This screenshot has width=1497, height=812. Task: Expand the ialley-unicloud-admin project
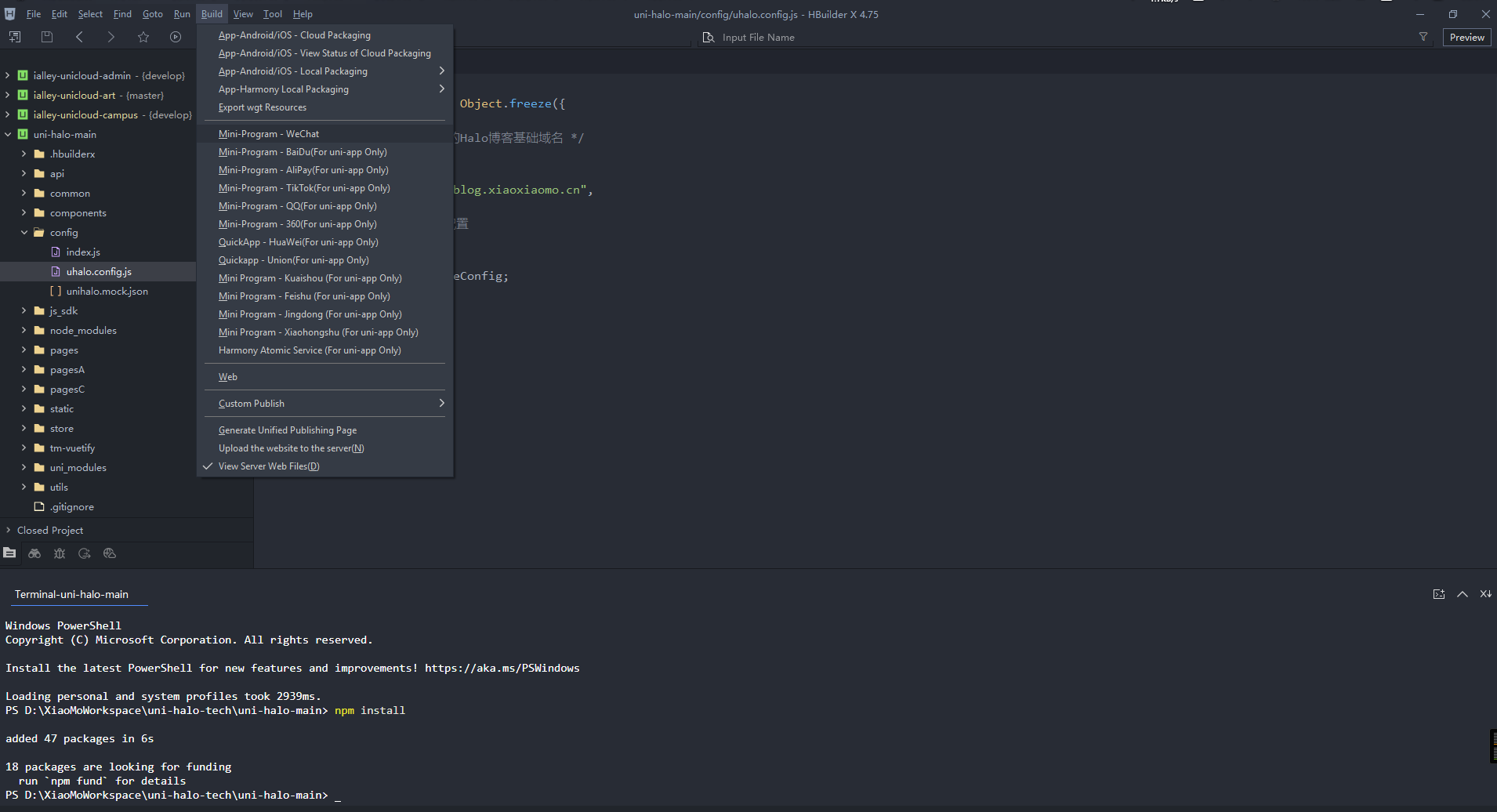pos(8,76)
